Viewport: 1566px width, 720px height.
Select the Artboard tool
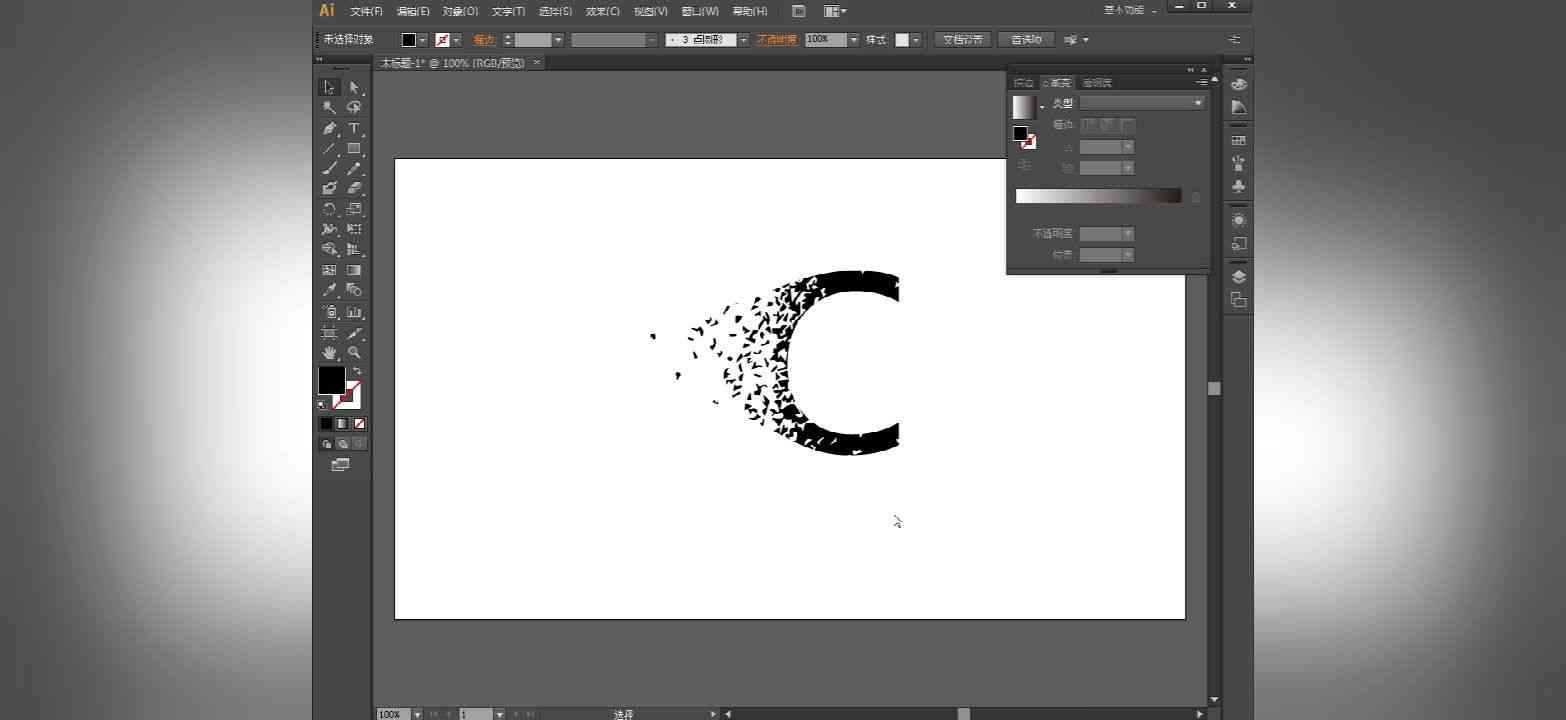click(x=329, y=332)
